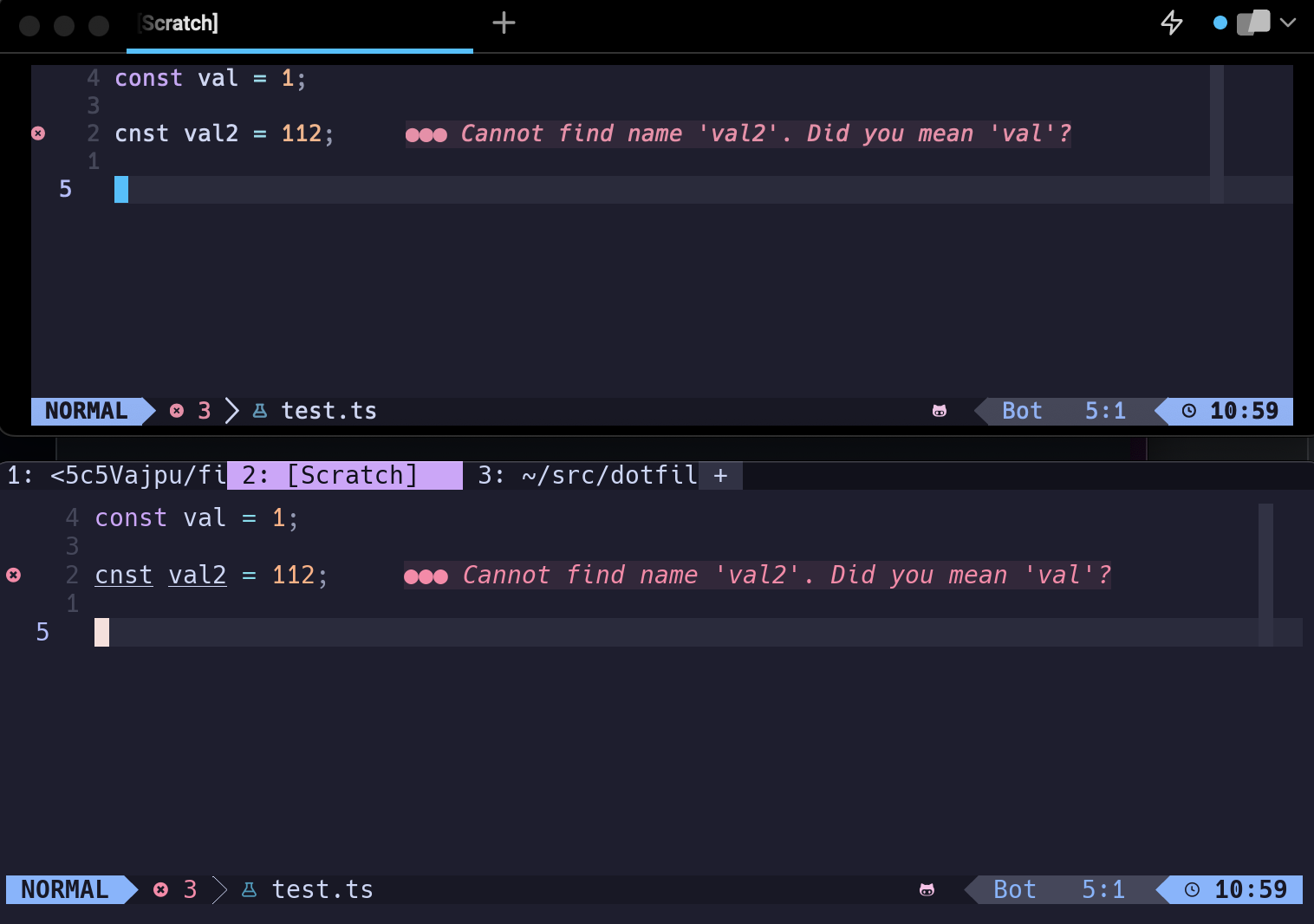1314x924 pixels.
Task: Click the + to open a new terminal tab
Action: tap(504, 23)
